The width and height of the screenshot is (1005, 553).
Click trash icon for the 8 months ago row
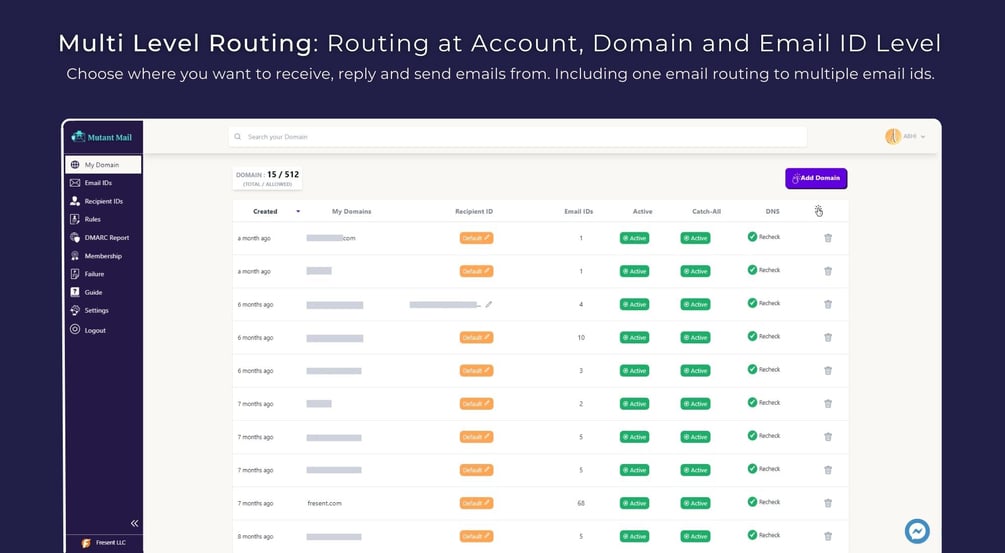(827, 536)
